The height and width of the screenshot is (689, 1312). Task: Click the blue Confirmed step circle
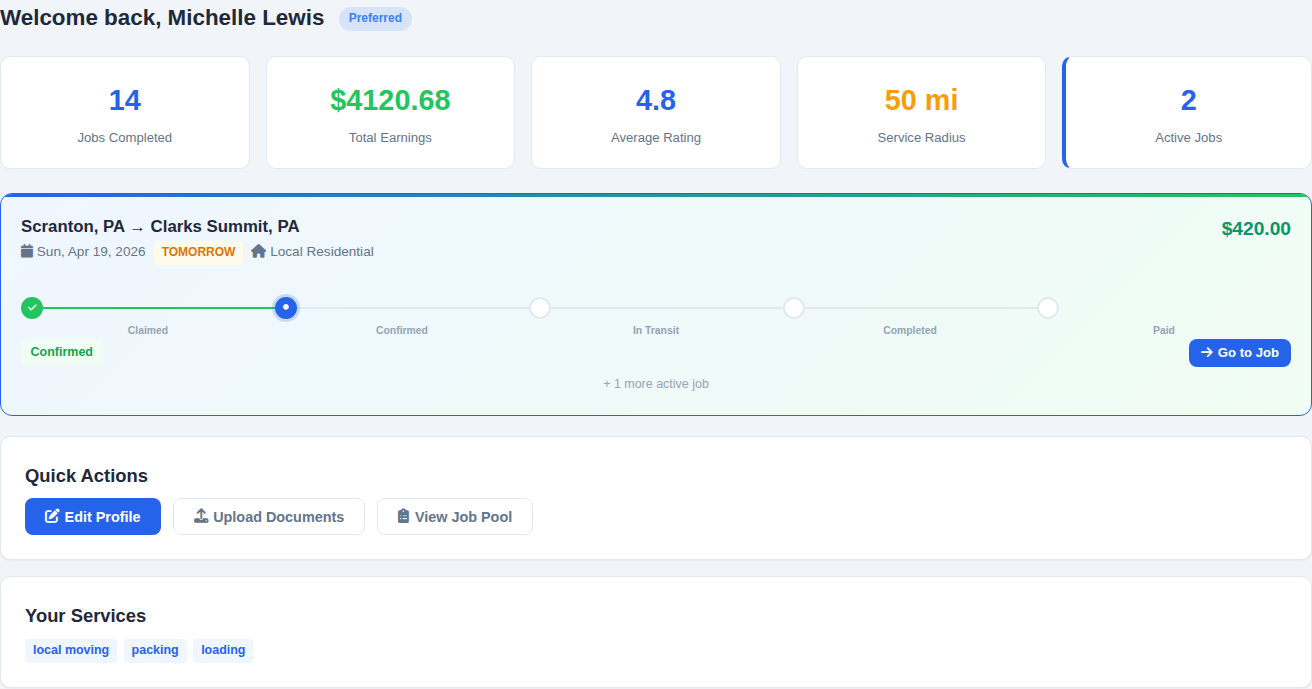coord(286,308)
